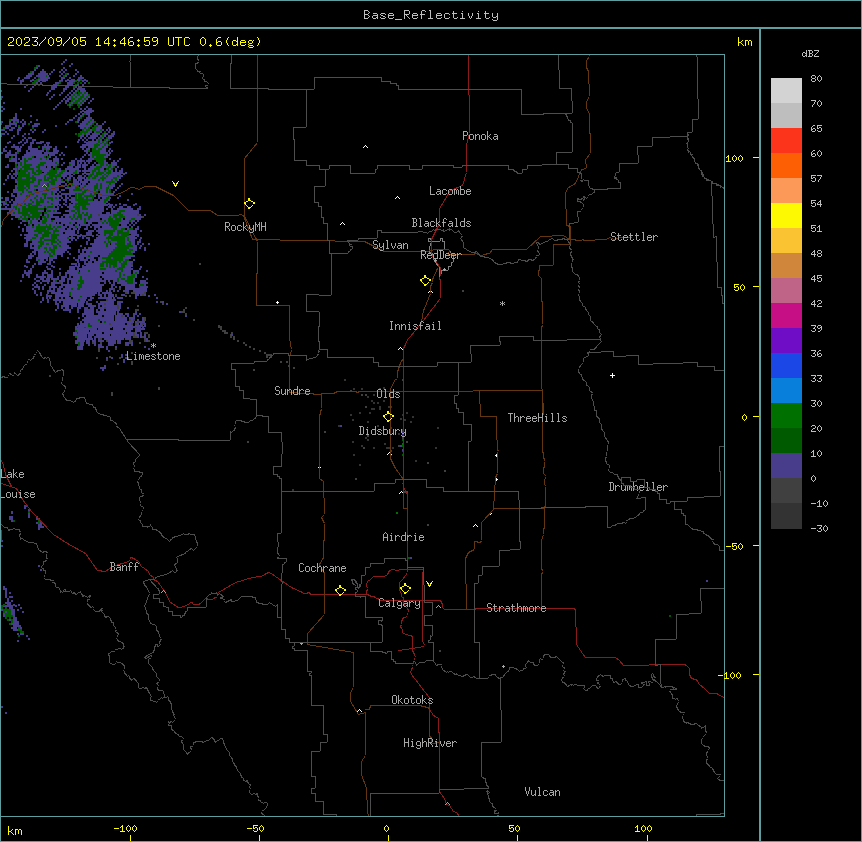The image size is (862, 842).
Task: Click the yellow V marker northwest of RockyMH
Action: click(x=175, y=184)
